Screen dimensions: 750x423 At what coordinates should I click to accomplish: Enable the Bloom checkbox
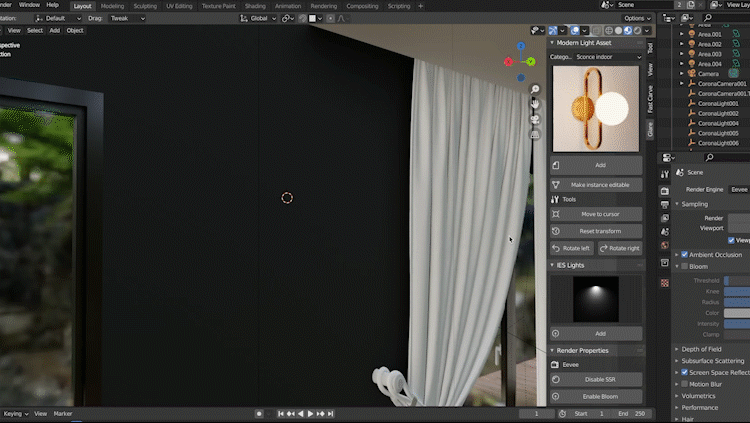(684, 266)
